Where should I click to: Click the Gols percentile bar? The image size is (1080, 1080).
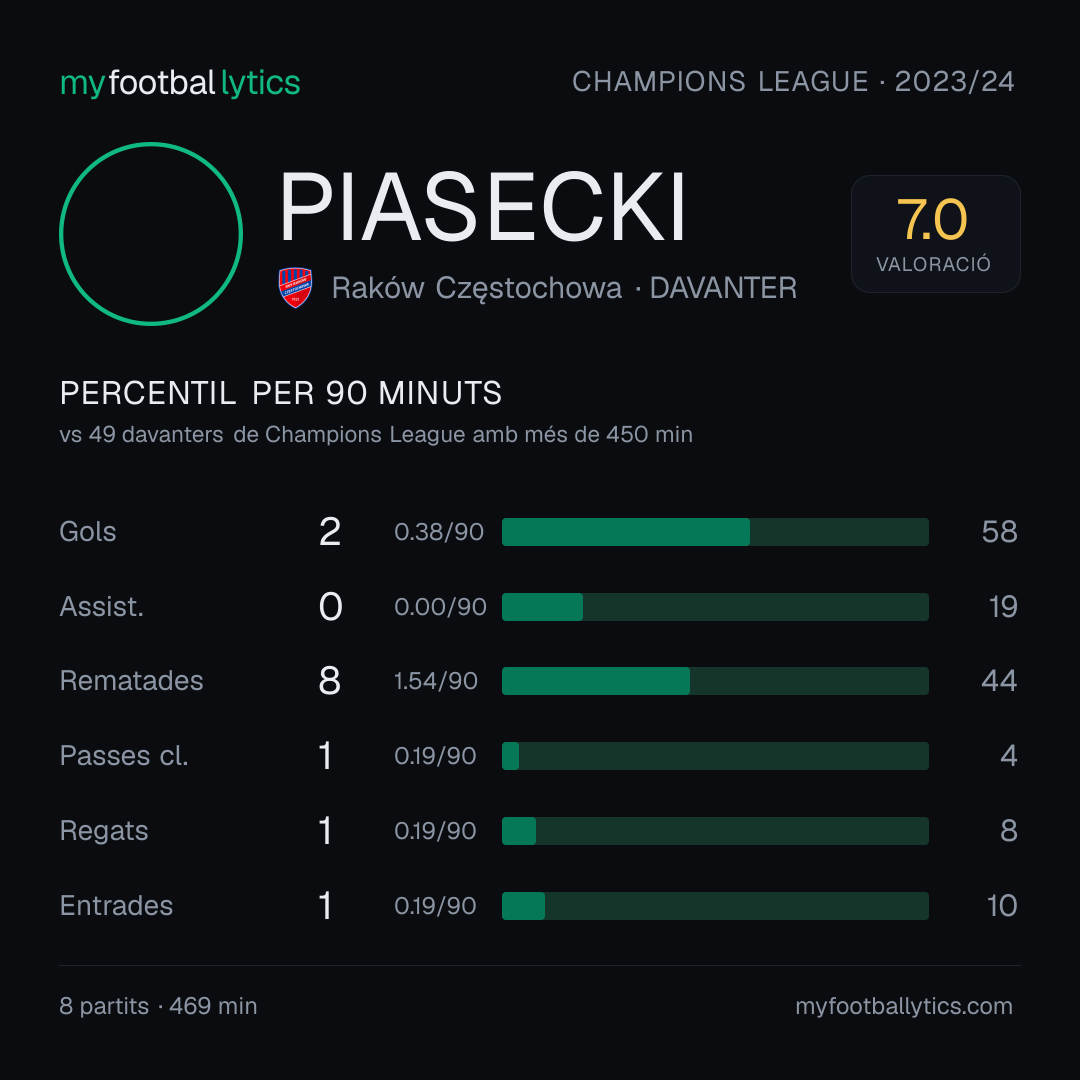[x=715, y=532]
